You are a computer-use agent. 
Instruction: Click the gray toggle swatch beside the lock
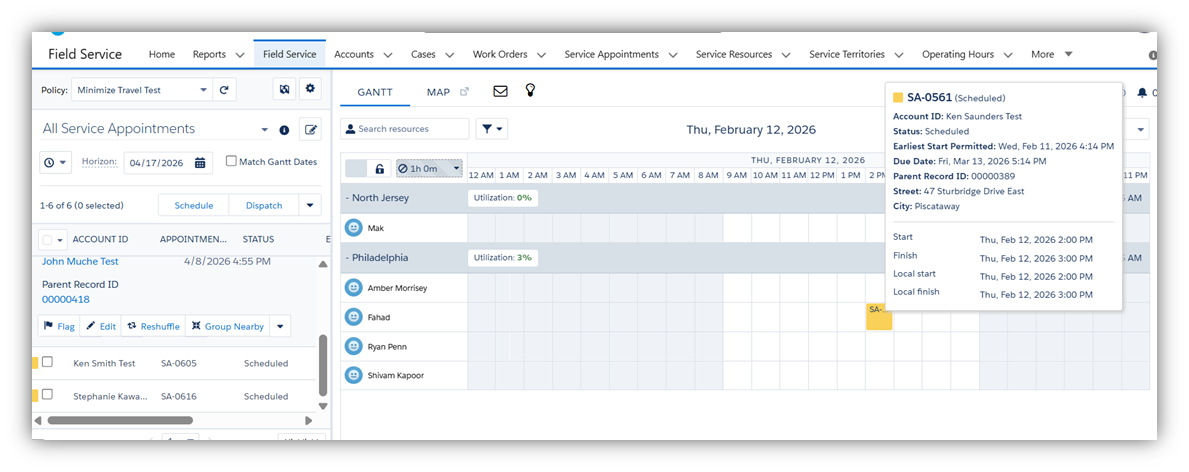click(x=356, y=168)
